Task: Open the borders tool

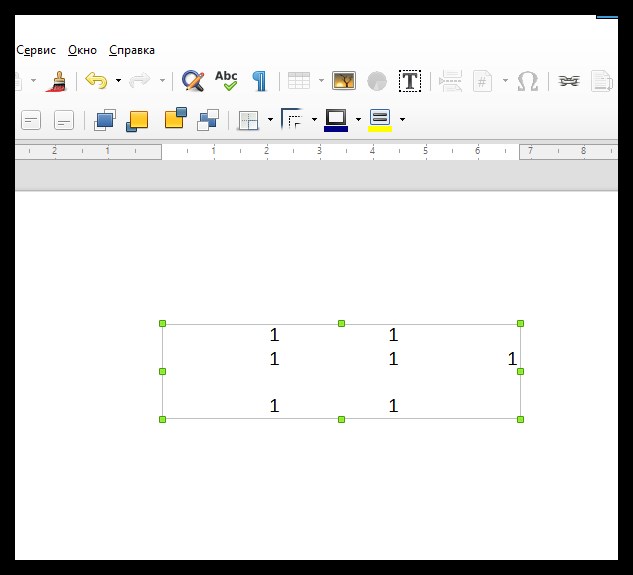Action: click(x=248, y=120)
